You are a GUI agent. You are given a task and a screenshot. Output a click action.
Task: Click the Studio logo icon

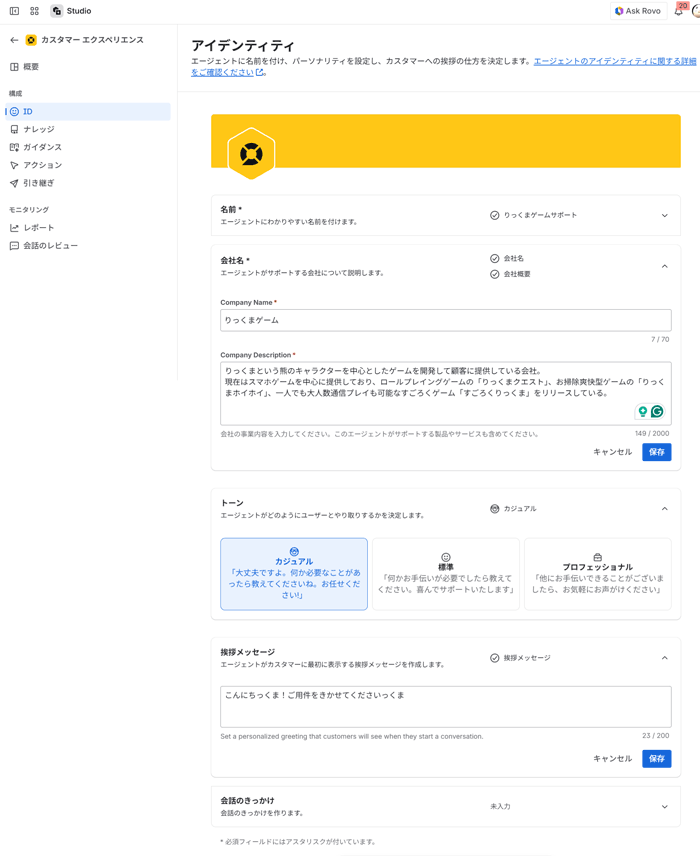[x=57, y=11]
